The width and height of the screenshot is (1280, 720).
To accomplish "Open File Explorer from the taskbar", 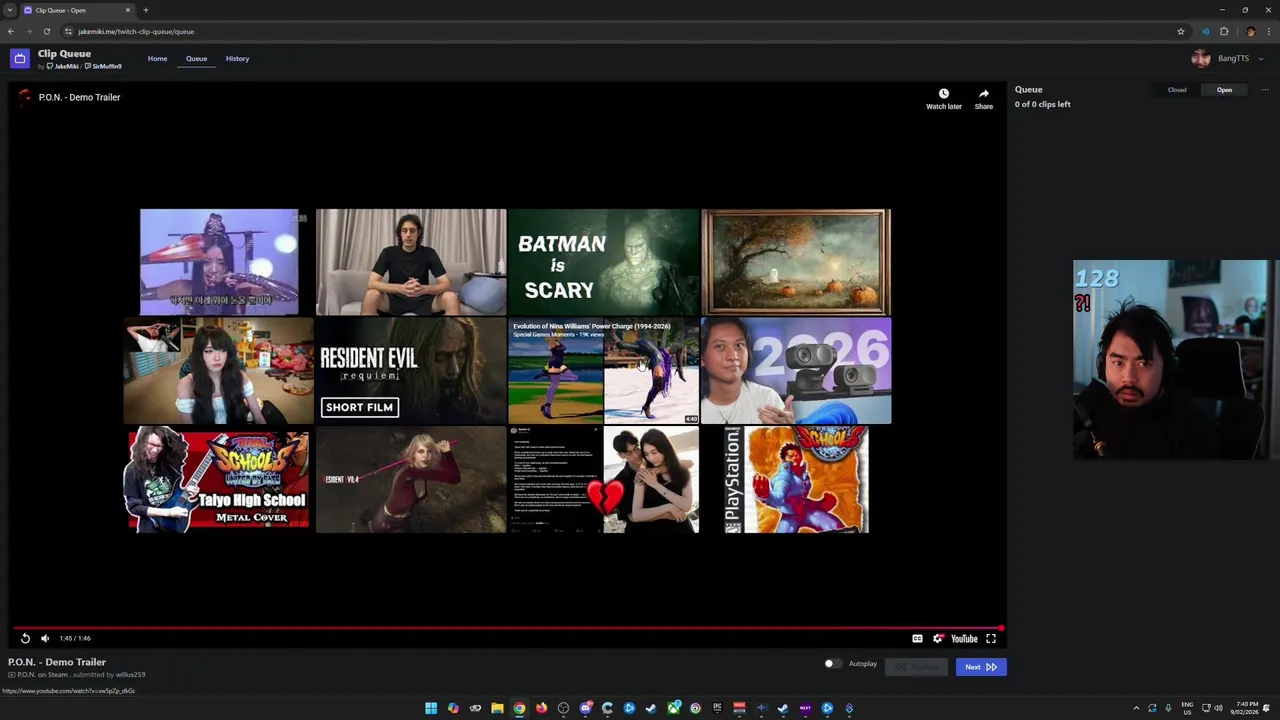I will (x=497, y=708).
